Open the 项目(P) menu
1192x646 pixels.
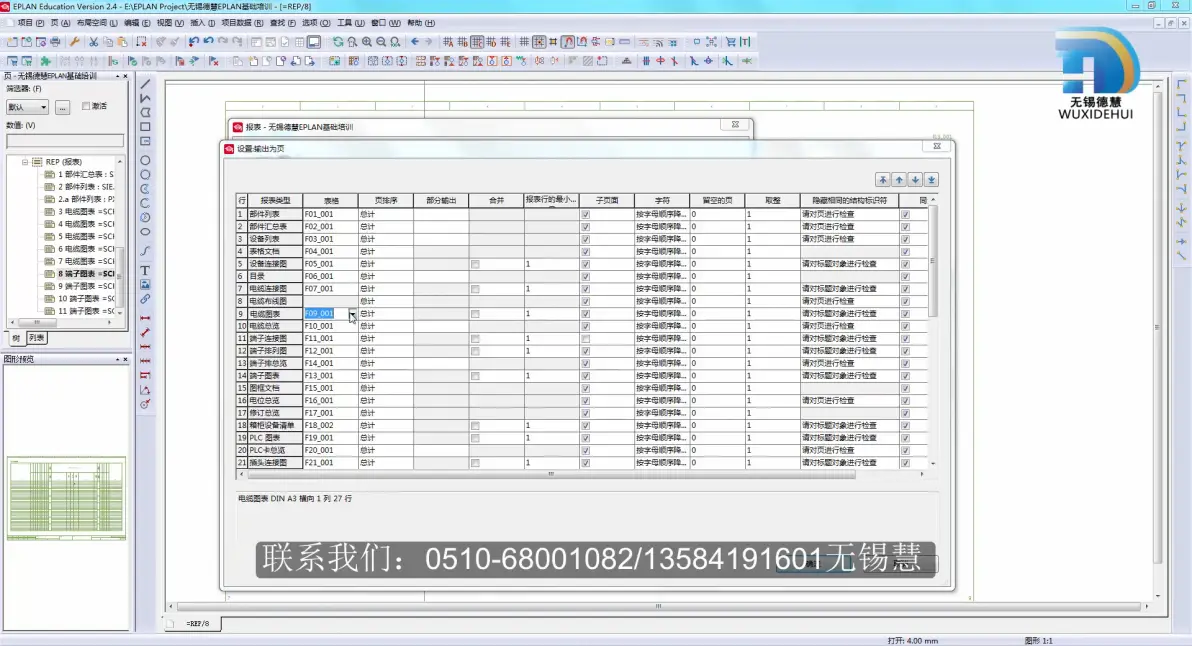(x=31, y=23)
